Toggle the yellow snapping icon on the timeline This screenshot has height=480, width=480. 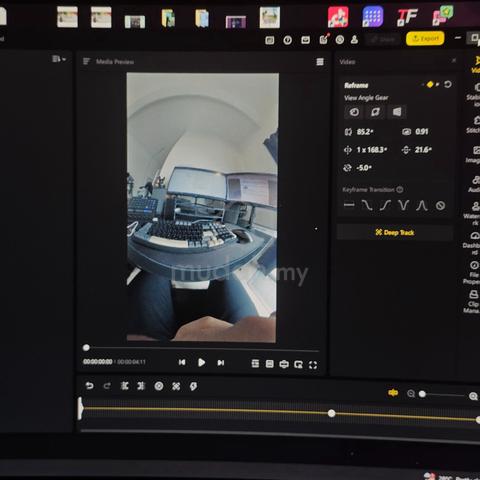click(393, 393)
